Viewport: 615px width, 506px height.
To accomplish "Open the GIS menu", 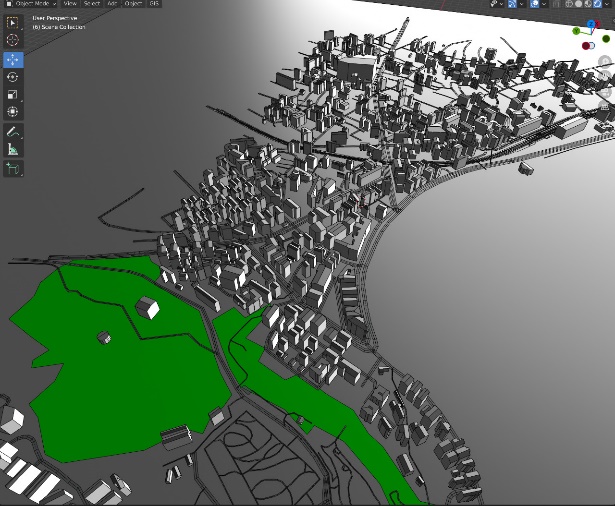I will pyautogui.click(x=154, y=4).
